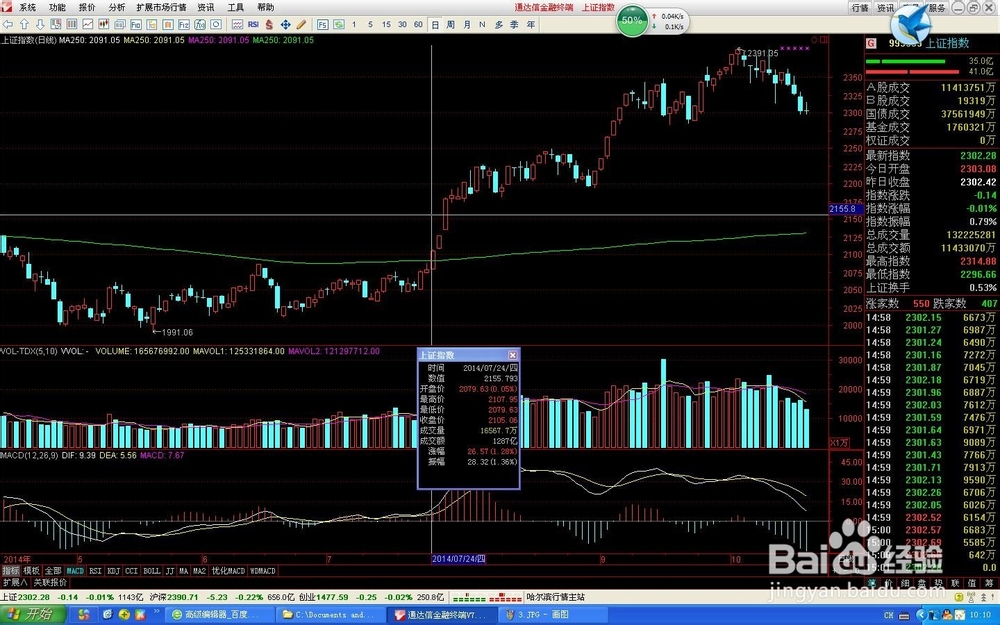The width and height of the screenshot is (1000, 625).
Task: Select the 1-minute period button
Action: point(354,24)
